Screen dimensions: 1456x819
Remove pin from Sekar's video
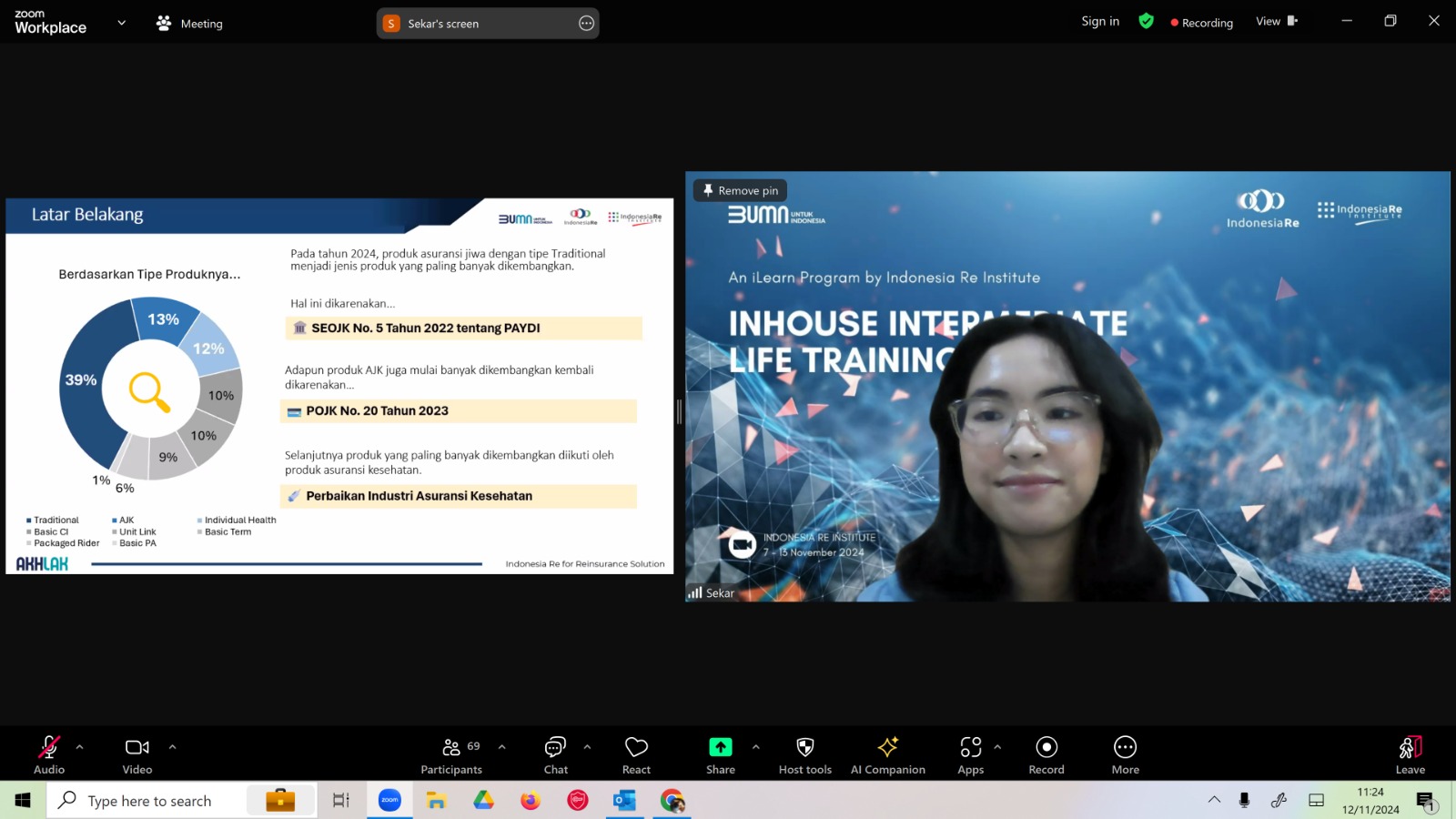740,190
